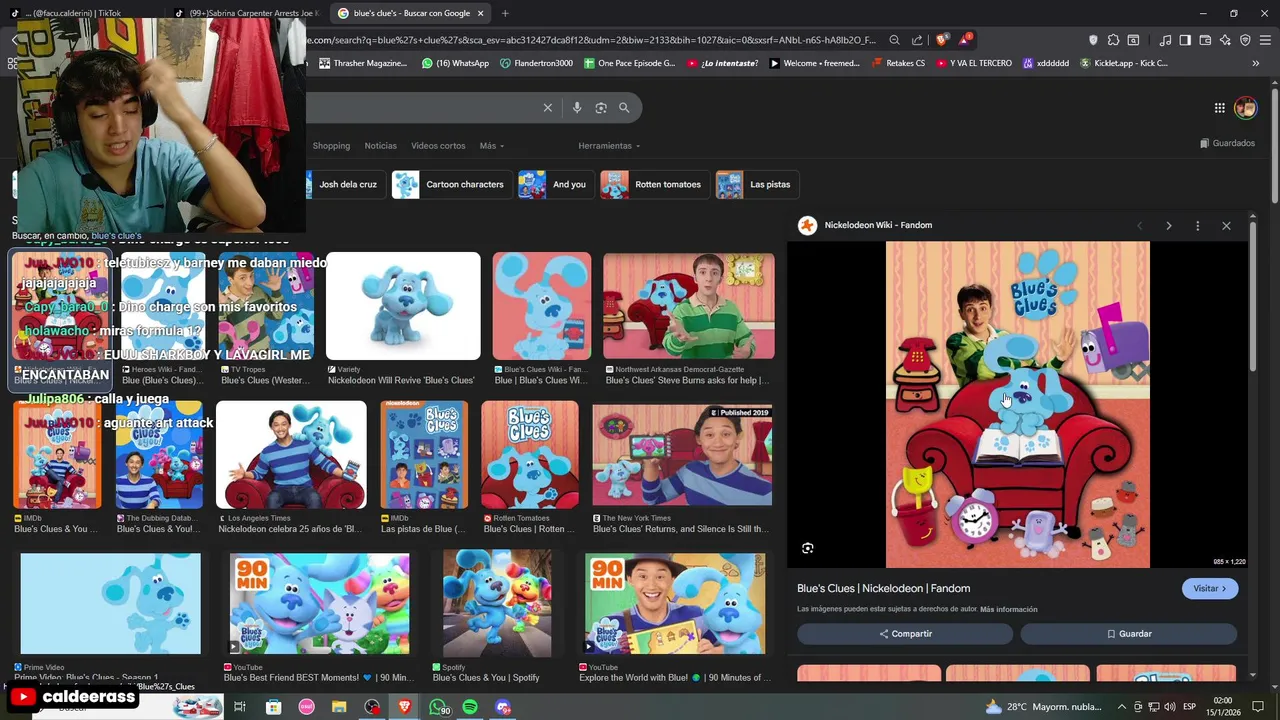Open Nickelodeon Wiki - Fandom source header

[x=865, y=225]
